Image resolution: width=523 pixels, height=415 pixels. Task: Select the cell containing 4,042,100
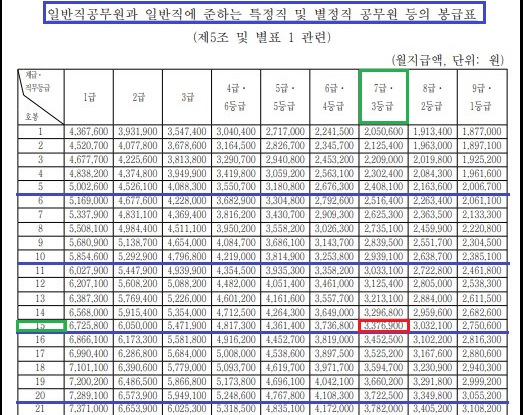point(334,382)
